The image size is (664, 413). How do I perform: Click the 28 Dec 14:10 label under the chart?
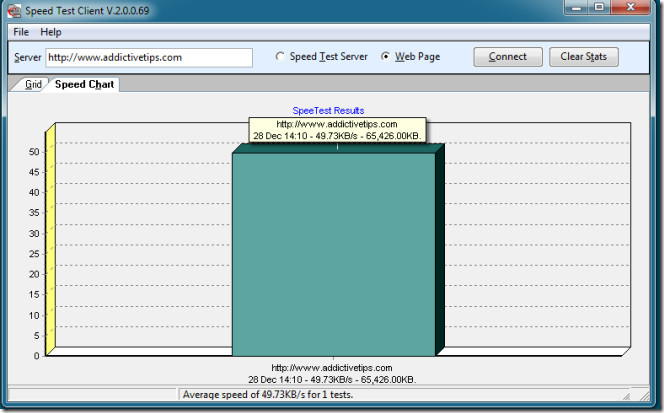pyautogui.click(x=332, y=380)
